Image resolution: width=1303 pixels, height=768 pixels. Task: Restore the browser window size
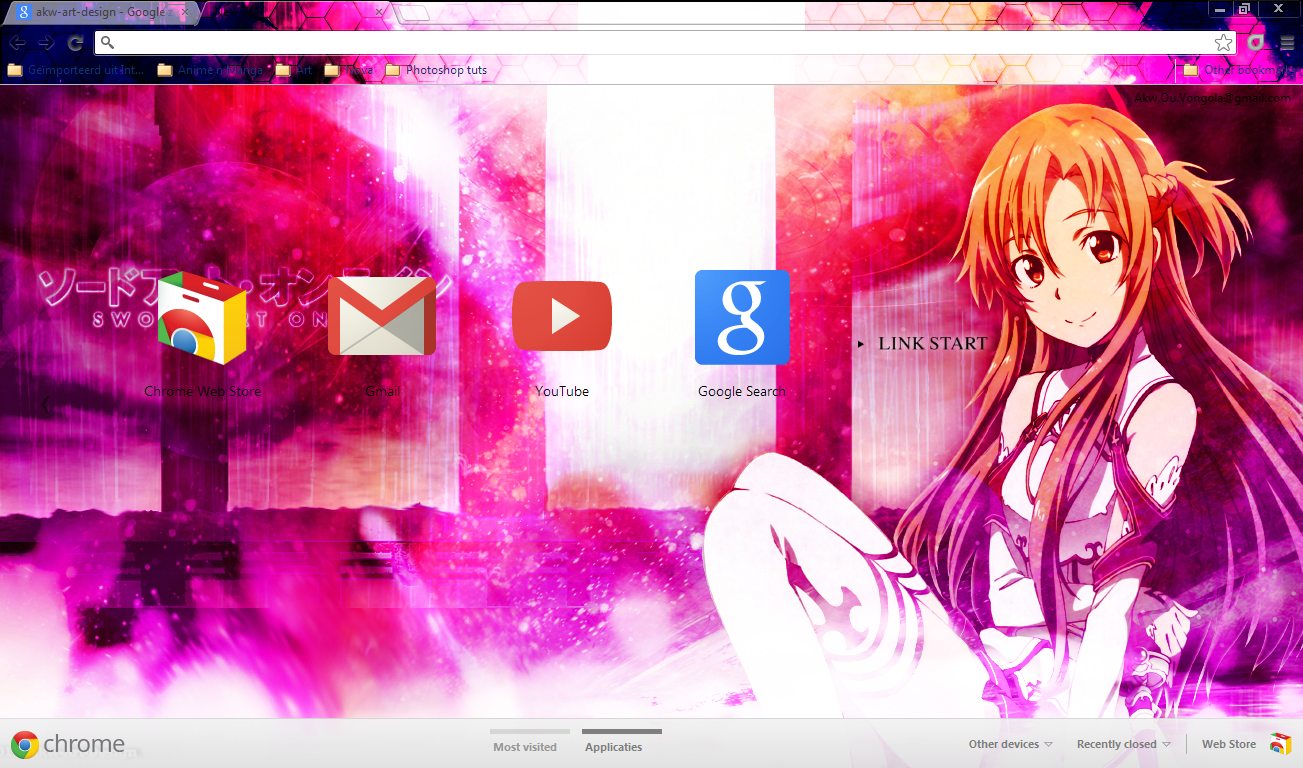pos(1243,8)
